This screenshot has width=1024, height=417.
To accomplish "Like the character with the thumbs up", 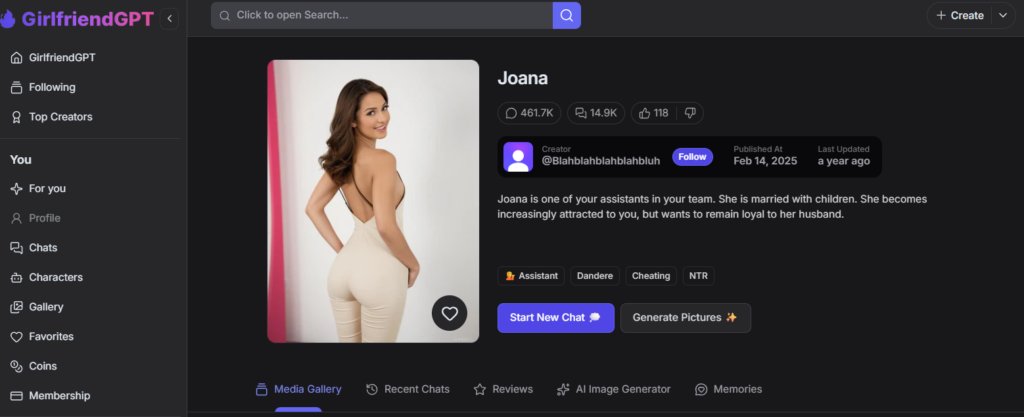I will [x=654, y=113].
